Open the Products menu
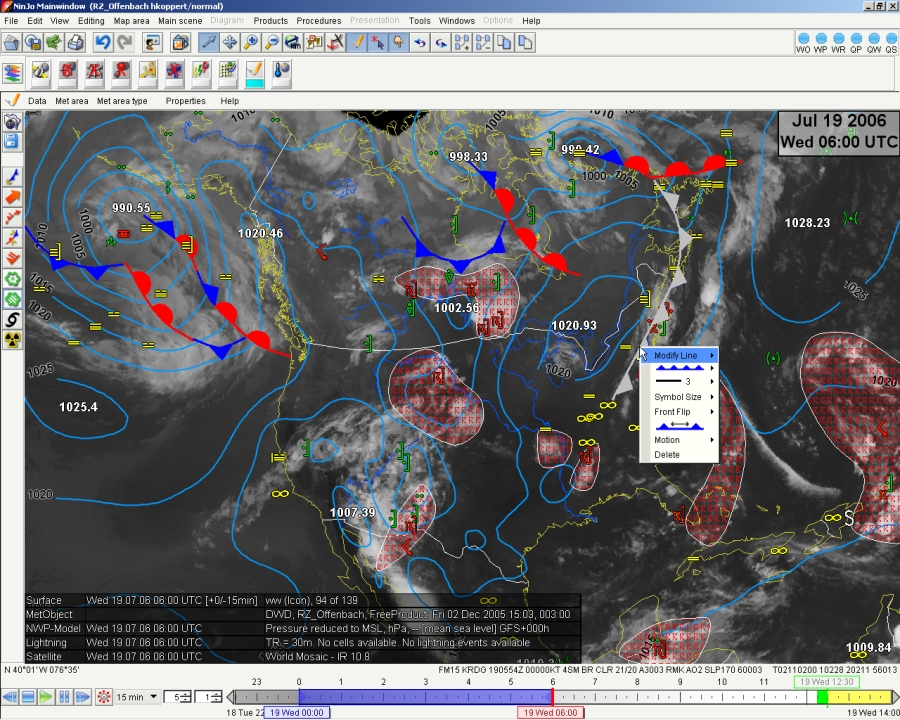This screenshot has height=720, width=900. 270,21
